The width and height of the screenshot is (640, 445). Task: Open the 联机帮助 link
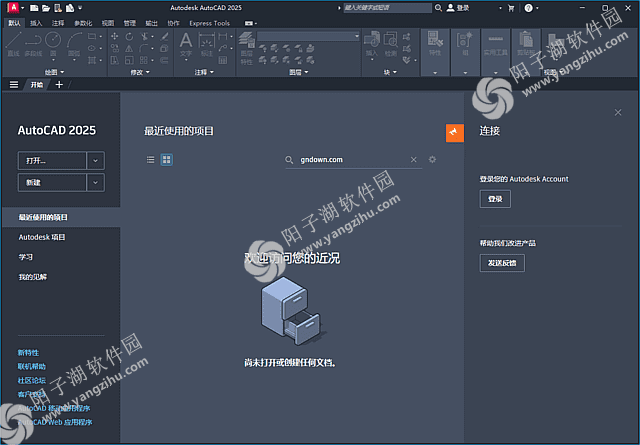point(32,366)
